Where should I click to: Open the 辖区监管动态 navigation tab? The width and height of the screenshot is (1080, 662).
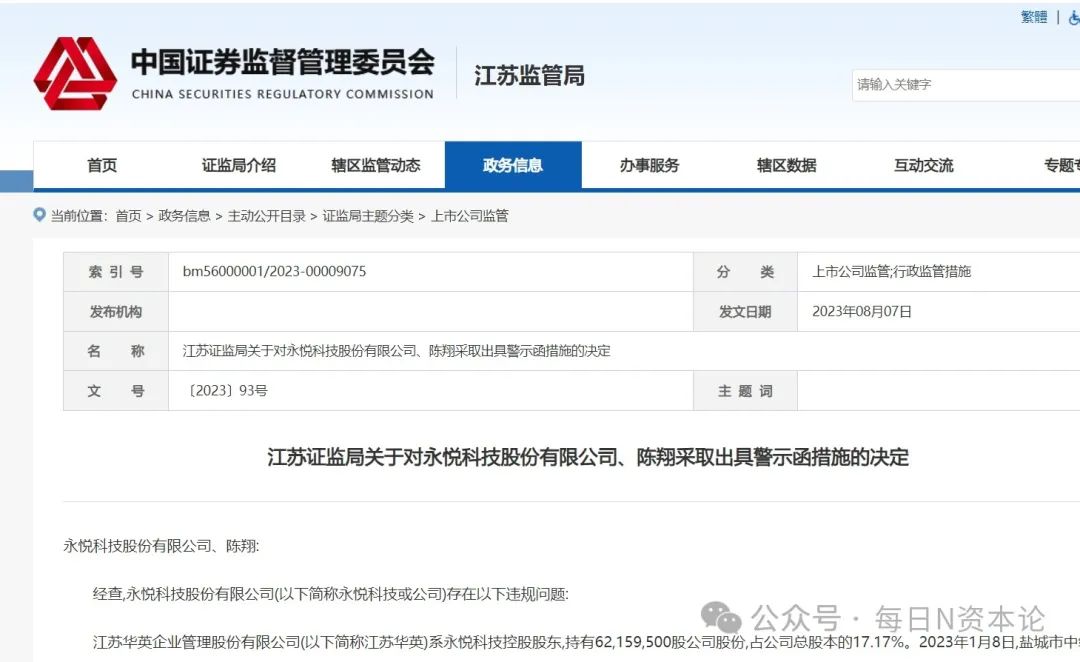tap(376, 165)
